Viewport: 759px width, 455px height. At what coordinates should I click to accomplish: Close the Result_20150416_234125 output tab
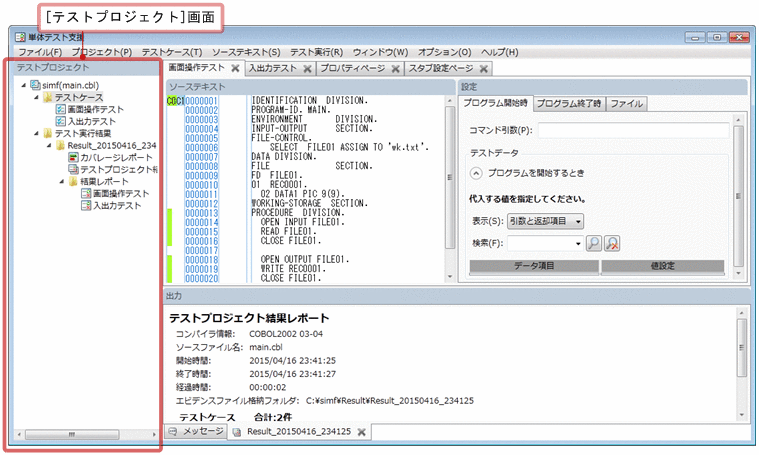click(361, 432)
